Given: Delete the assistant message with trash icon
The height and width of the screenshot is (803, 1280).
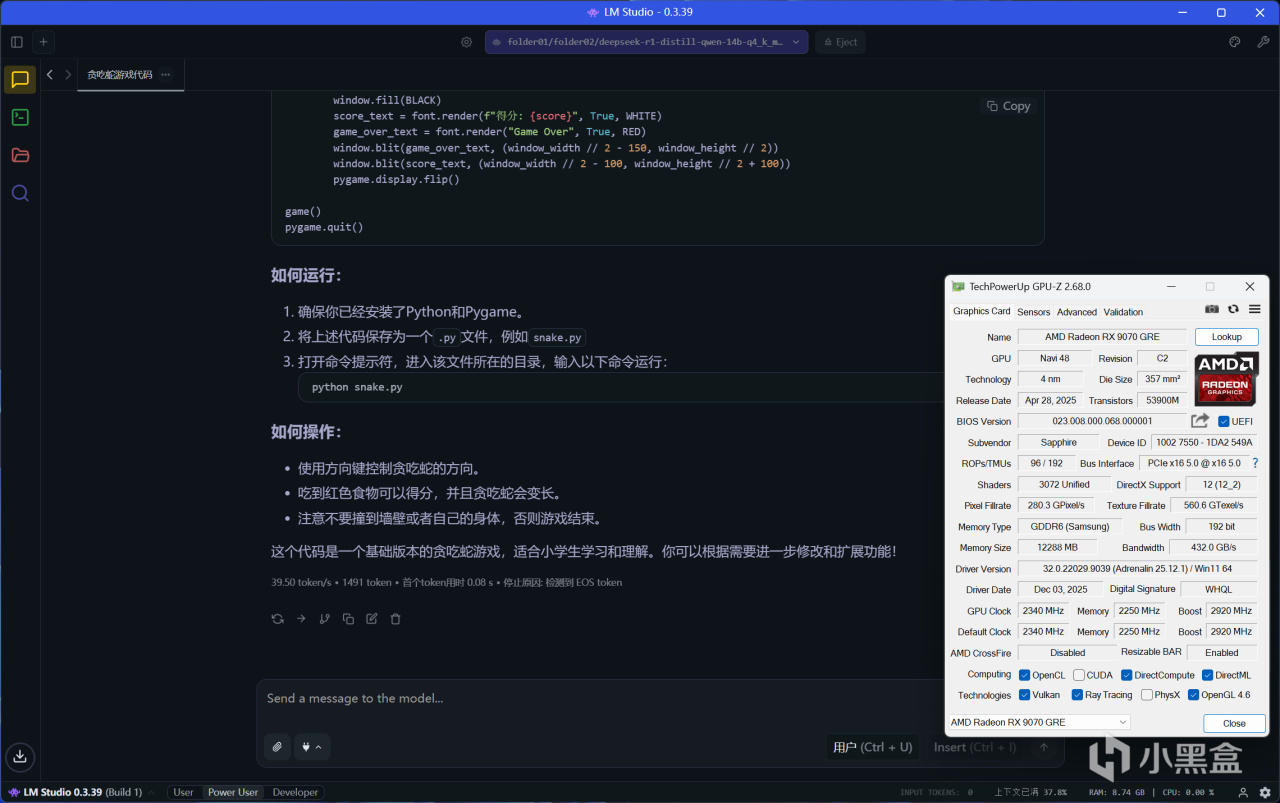Looking at the screenshot, I should point(395,619).
